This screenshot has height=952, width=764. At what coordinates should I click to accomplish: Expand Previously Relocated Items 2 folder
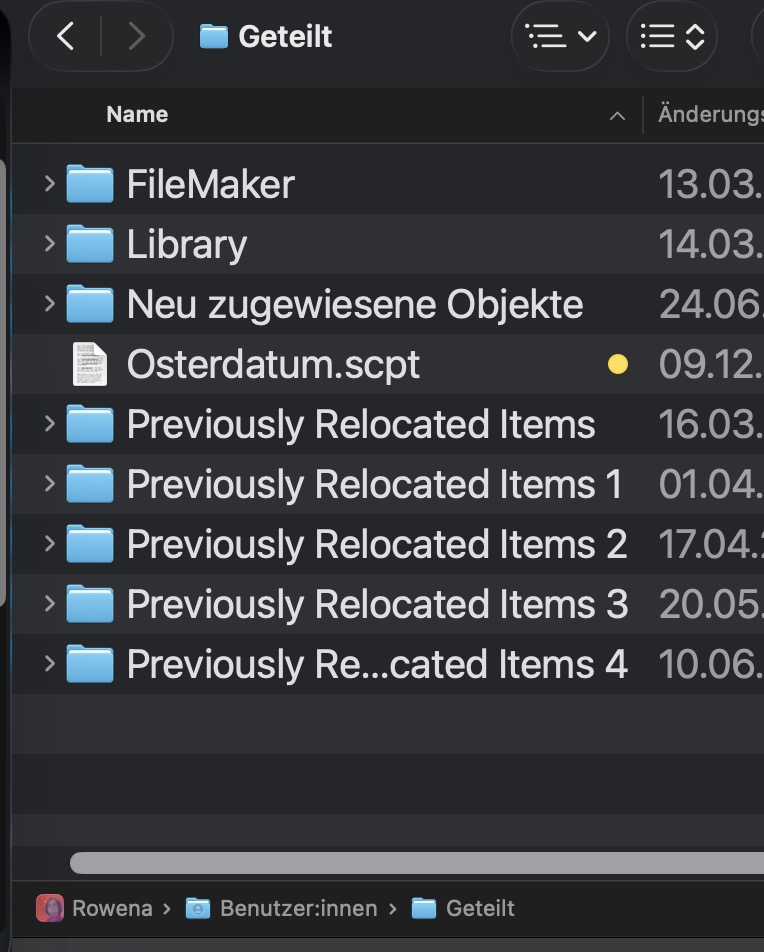click(x=48, y=543)
